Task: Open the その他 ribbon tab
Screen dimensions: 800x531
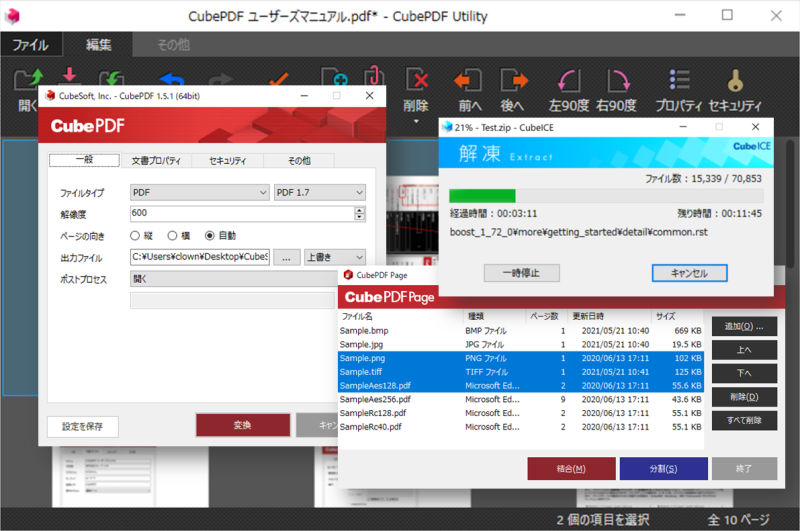Action: (173, 45)
